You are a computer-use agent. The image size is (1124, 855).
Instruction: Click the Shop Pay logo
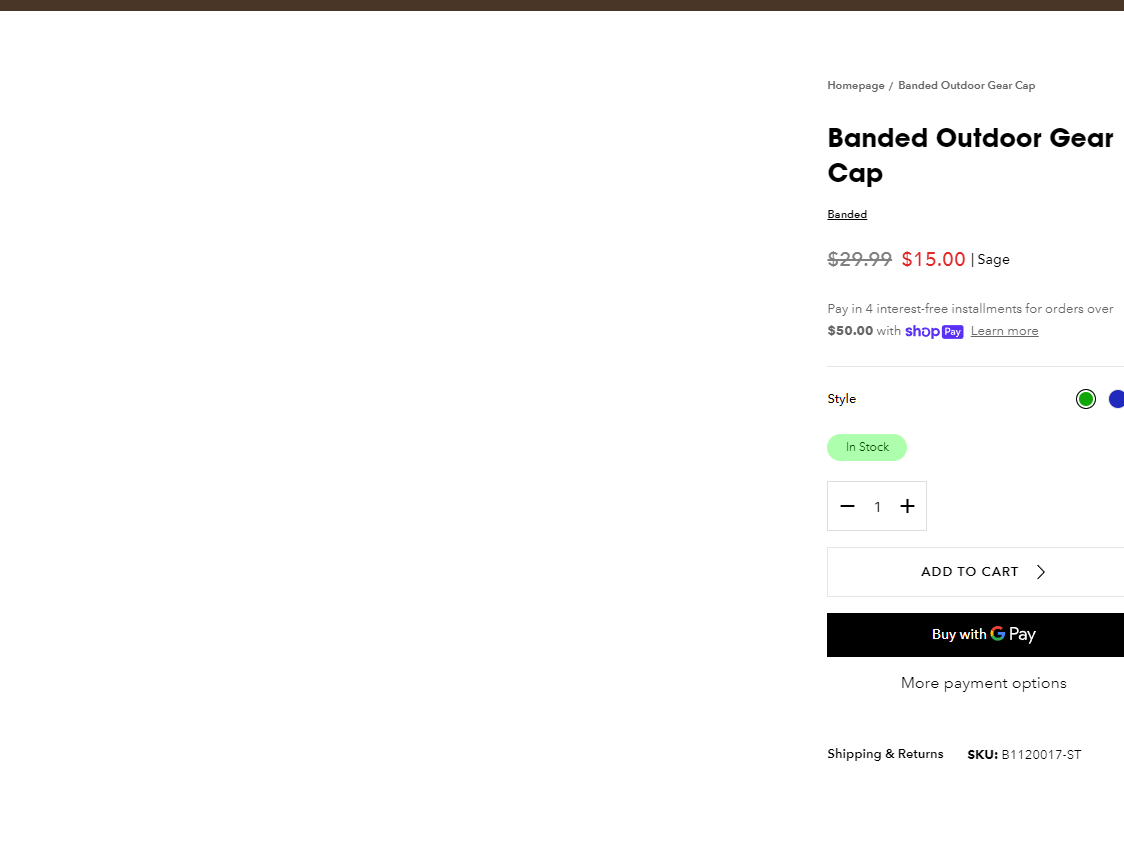[934, 331]
